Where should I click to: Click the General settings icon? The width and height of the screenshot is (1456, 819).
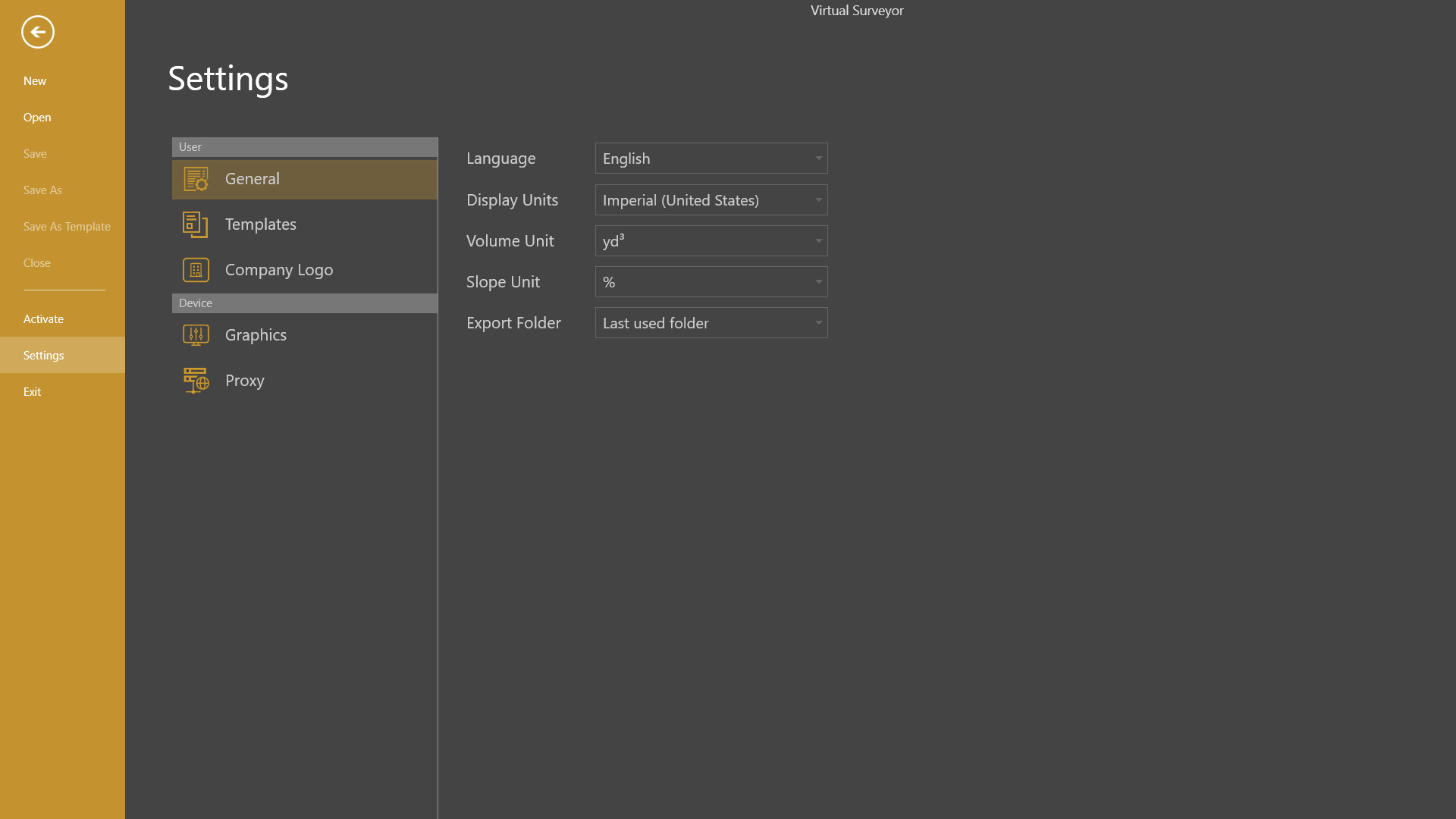click(x=196, y=179)
